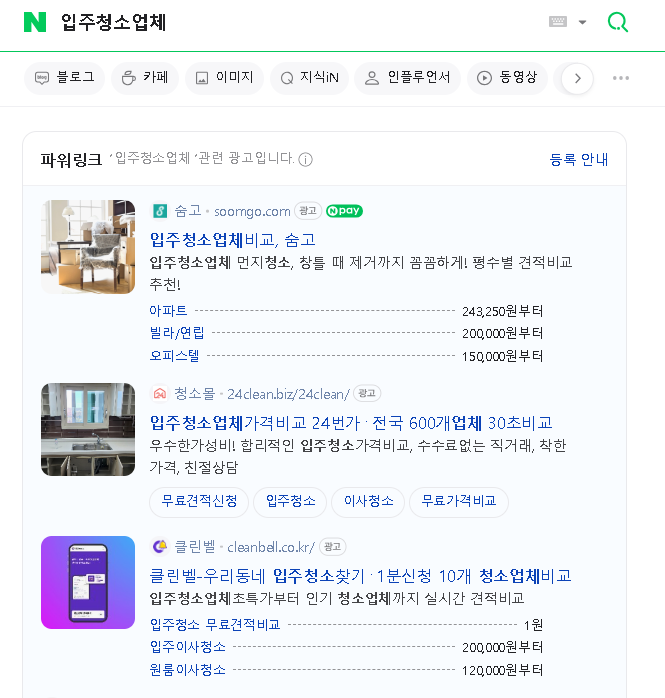
Task: Click the 숨고 site favicon
Action: (160, 211)
